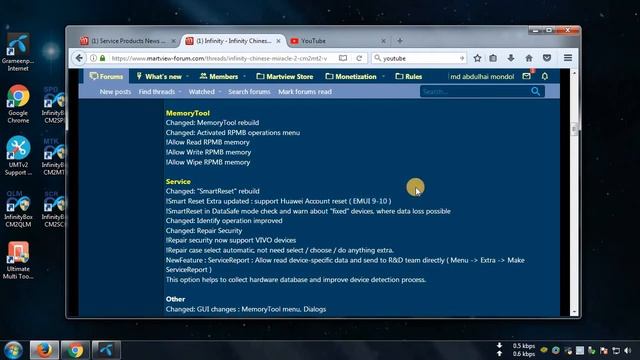Open the Forums navigation item
This screenshot has width=640, height=360.
106,76
